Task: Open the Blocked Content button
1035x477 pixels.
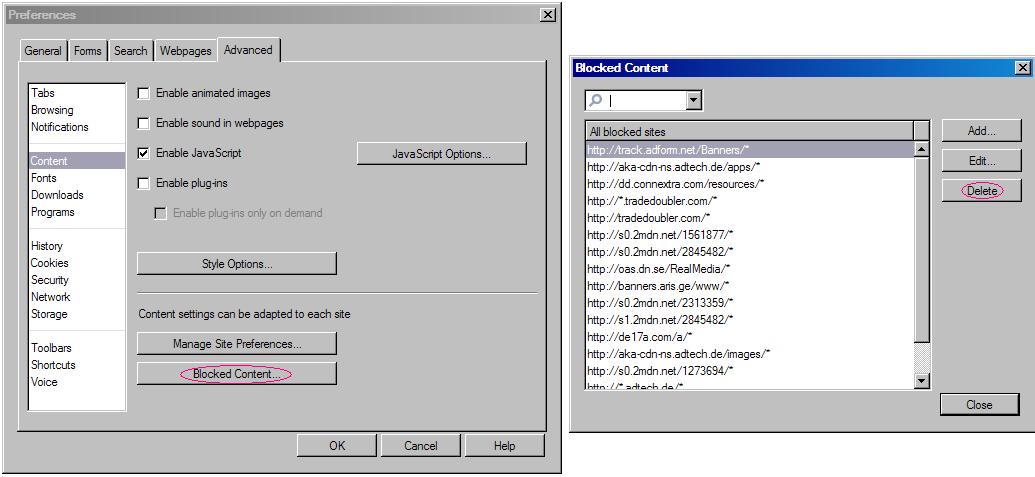Action: click(237, 374)
